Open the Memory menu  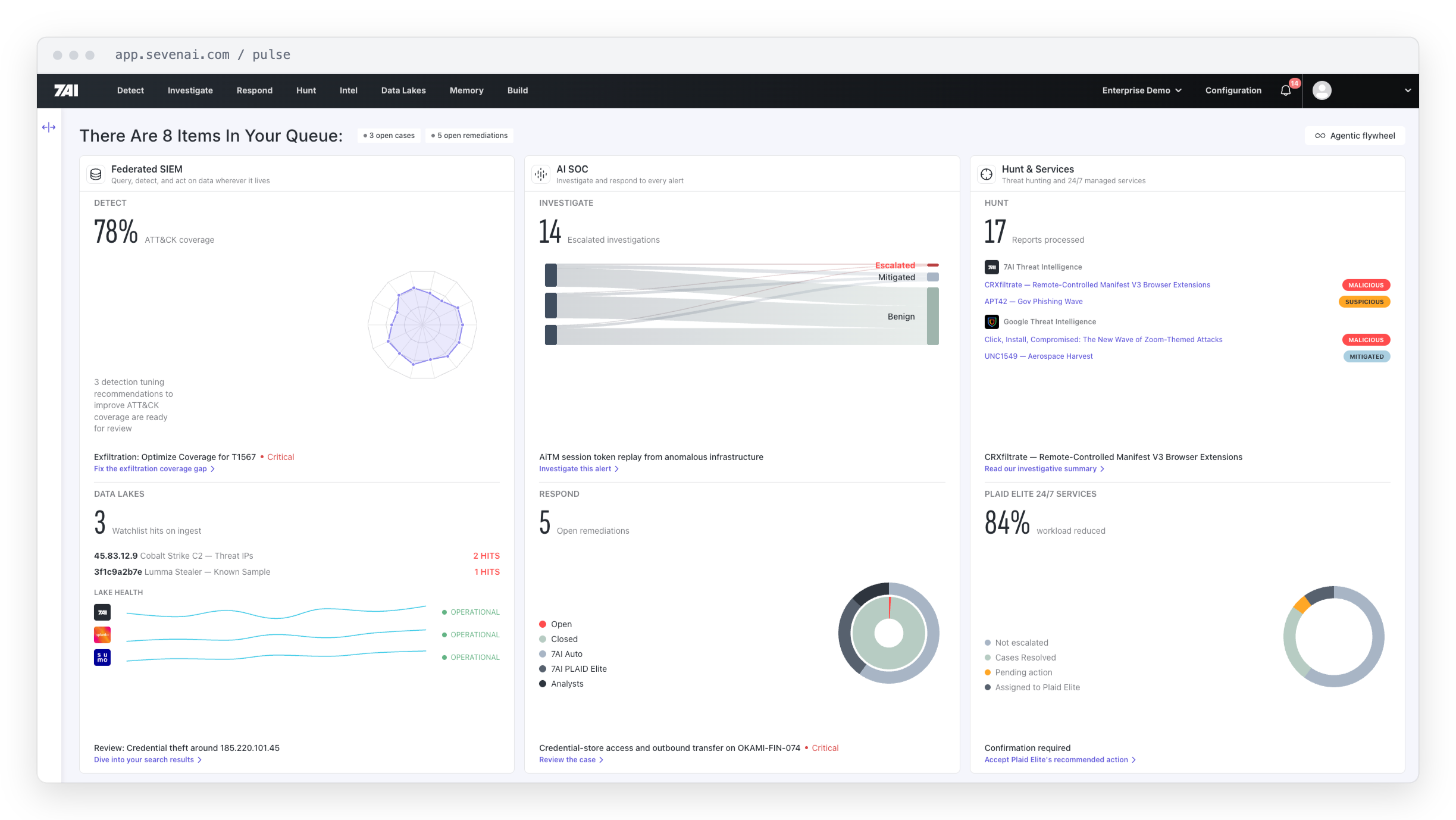point(466,90)
